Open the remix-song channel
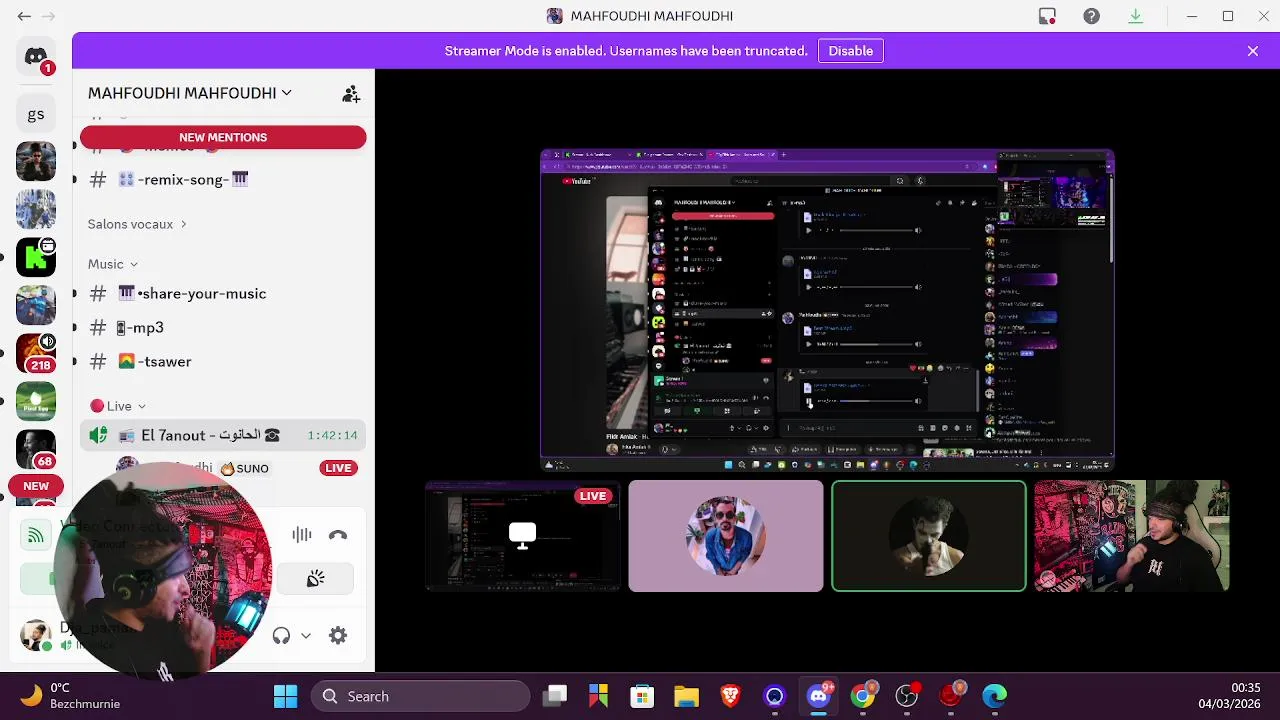This screenshot has width=1280, height=720. tap(223, 179)
